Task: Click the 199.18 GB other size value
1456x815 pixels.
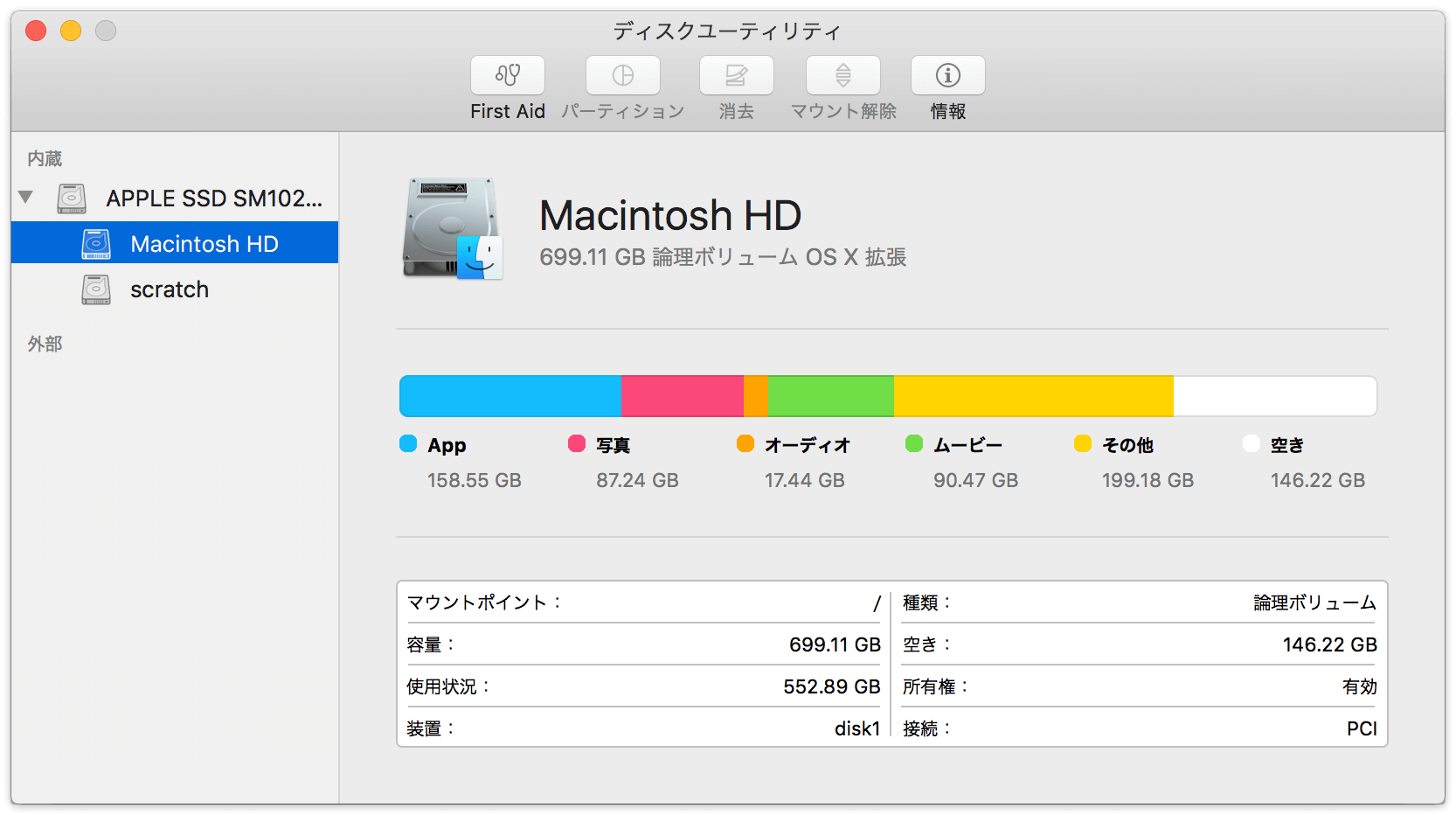Action: (1147, 480)
